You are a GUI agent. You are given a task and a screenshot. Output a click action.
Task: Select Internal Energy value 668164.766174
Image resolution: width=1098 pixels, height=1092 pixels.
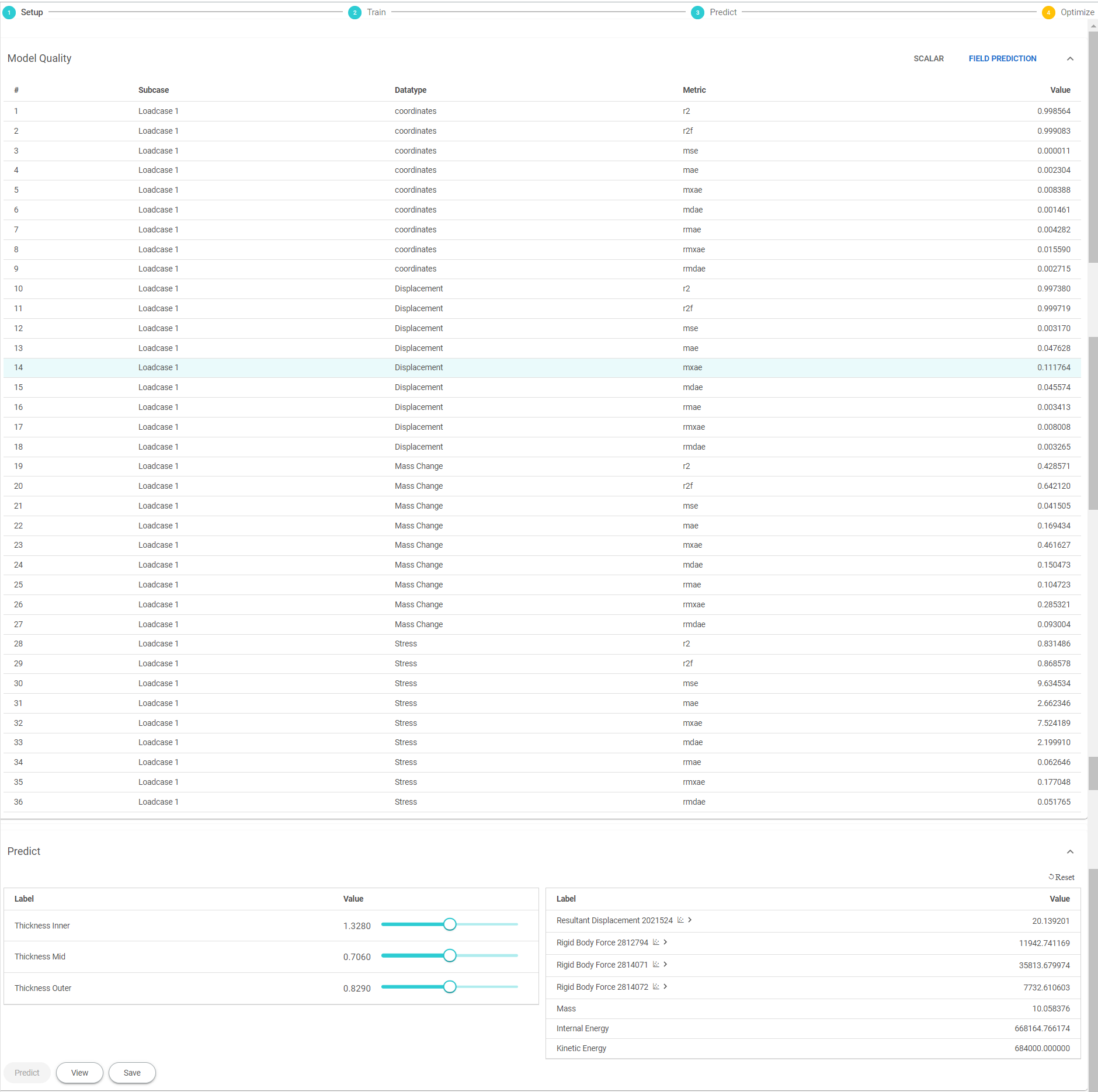tap(1042, 1028)
